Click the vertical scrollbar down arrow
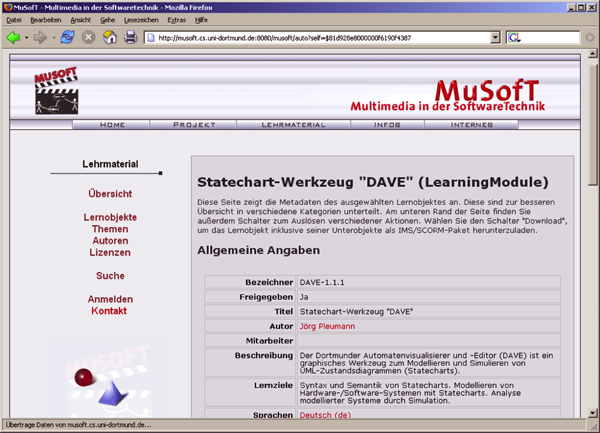 (592, 413)
